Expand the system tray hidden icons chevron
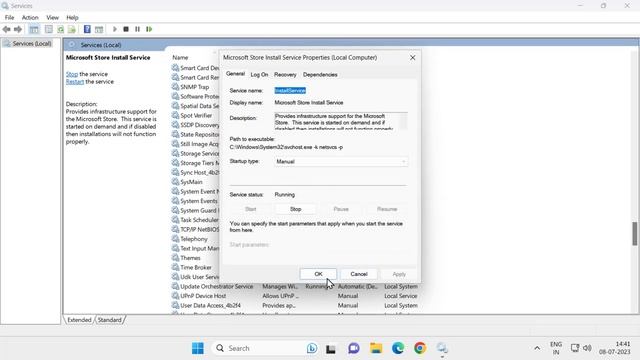The image size is (640, 360). pos(537,348)
